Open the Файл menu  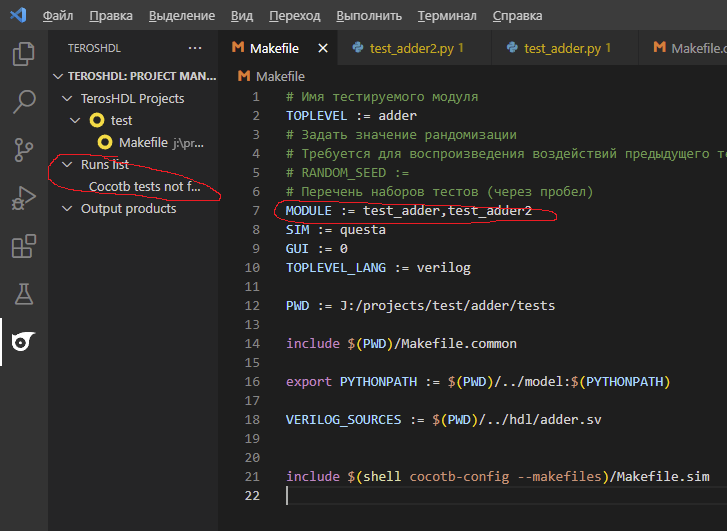[x=58, y=16]
